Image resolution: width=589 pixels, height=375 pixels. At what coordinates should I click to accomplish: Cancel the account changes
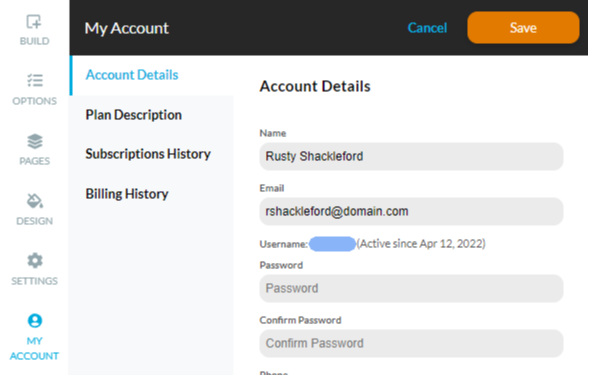[x=427, y=27]
